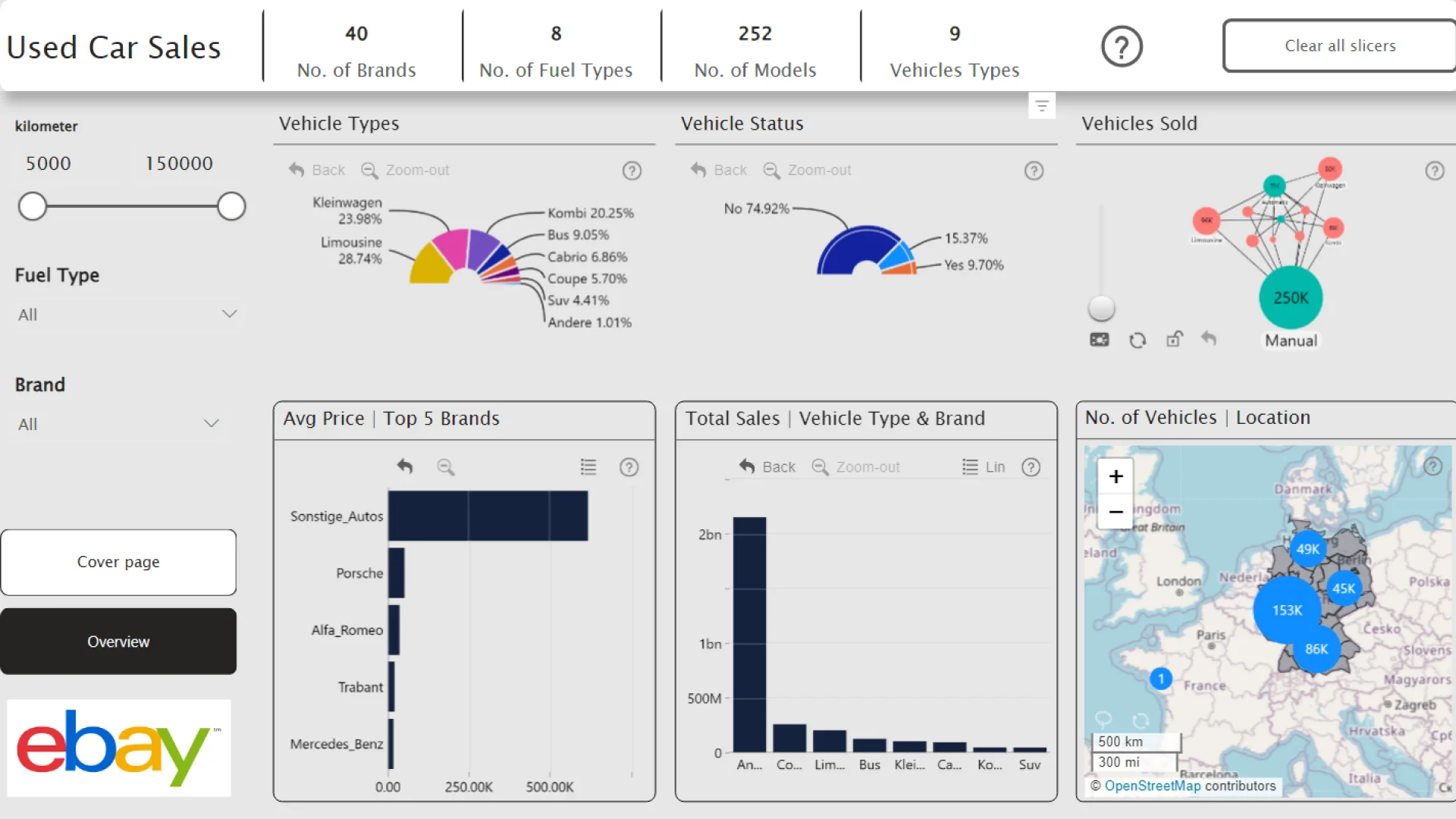Click Zoom-out in Vehicle Types chart
Screen dimensions: 1456x819
[405, 170]
